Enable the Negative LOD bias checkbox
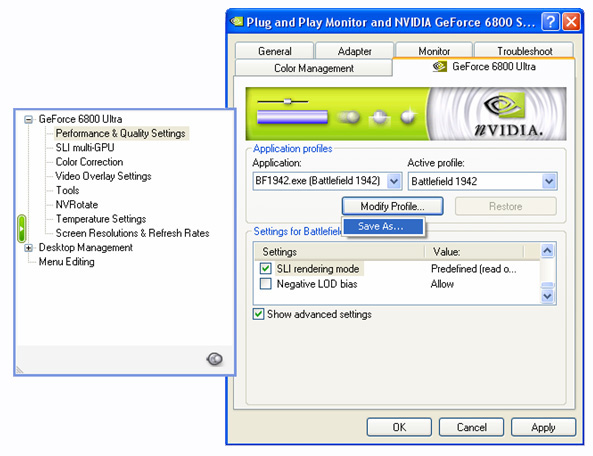 265,284
